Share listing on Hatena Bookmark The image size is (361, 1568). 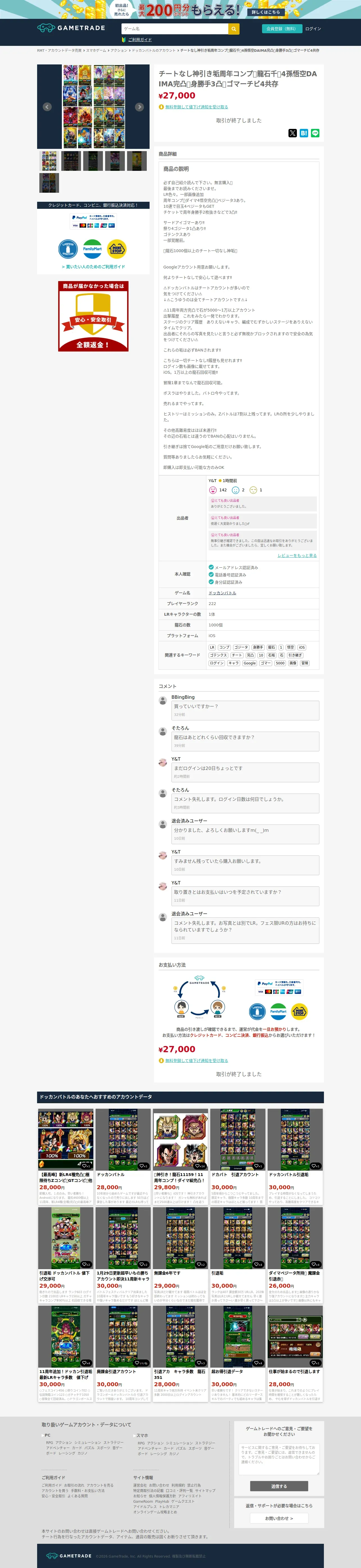click(304, 133)
